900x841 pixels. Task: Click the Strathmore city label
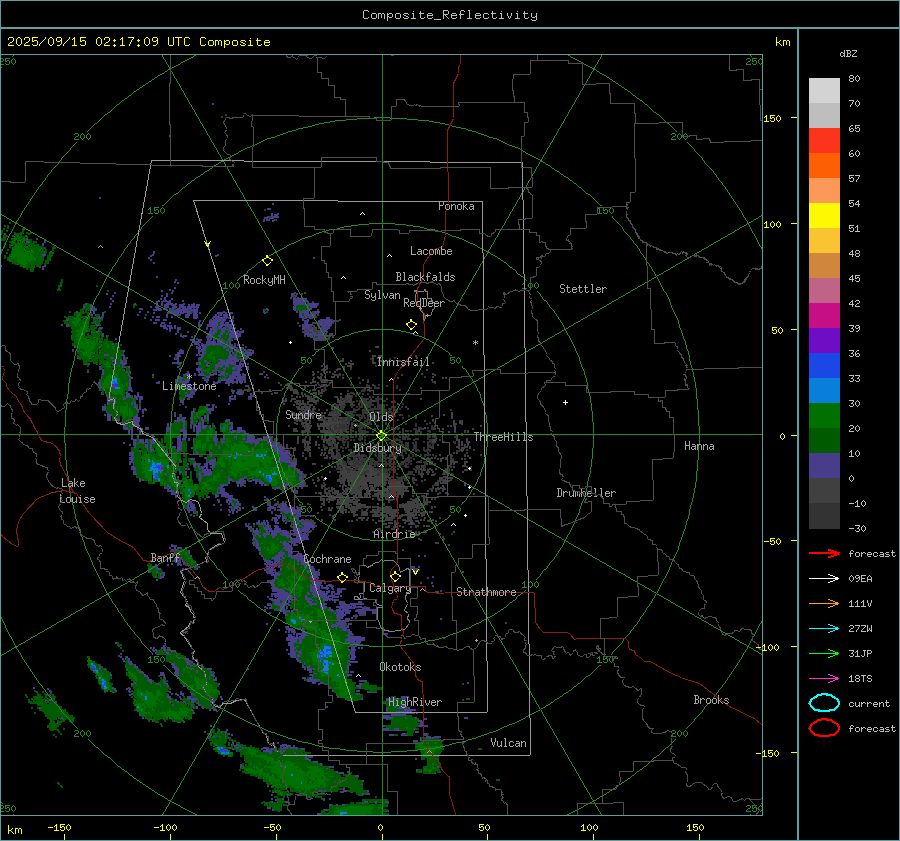[486, 592]
